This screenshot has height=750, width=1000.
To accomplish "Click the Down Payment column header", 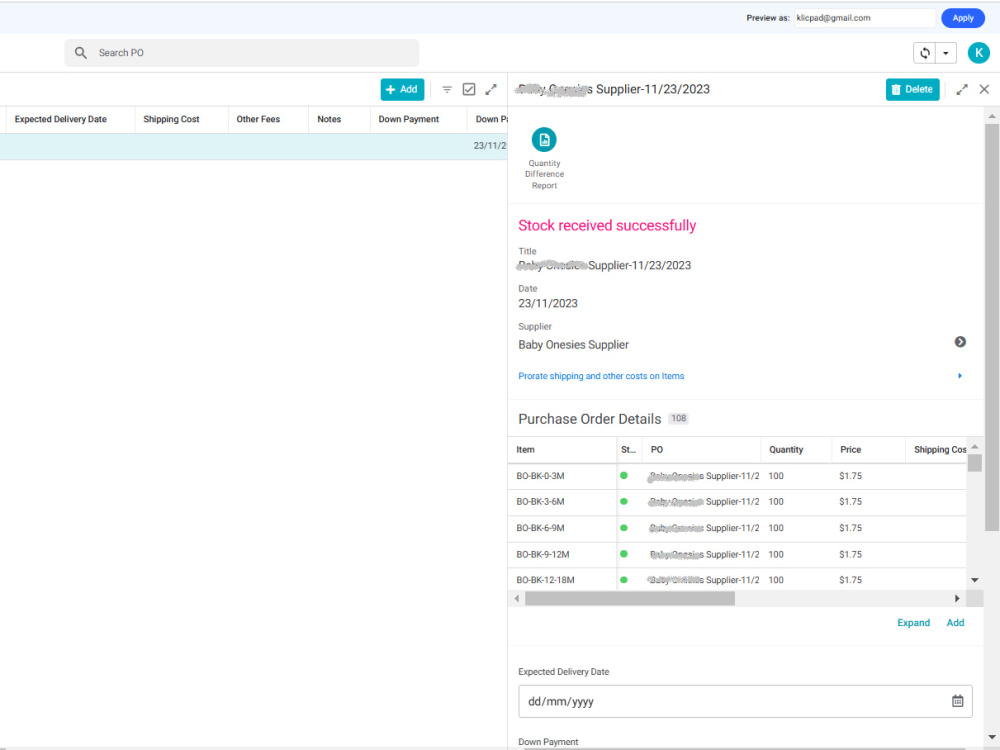I will pos(408,119).
